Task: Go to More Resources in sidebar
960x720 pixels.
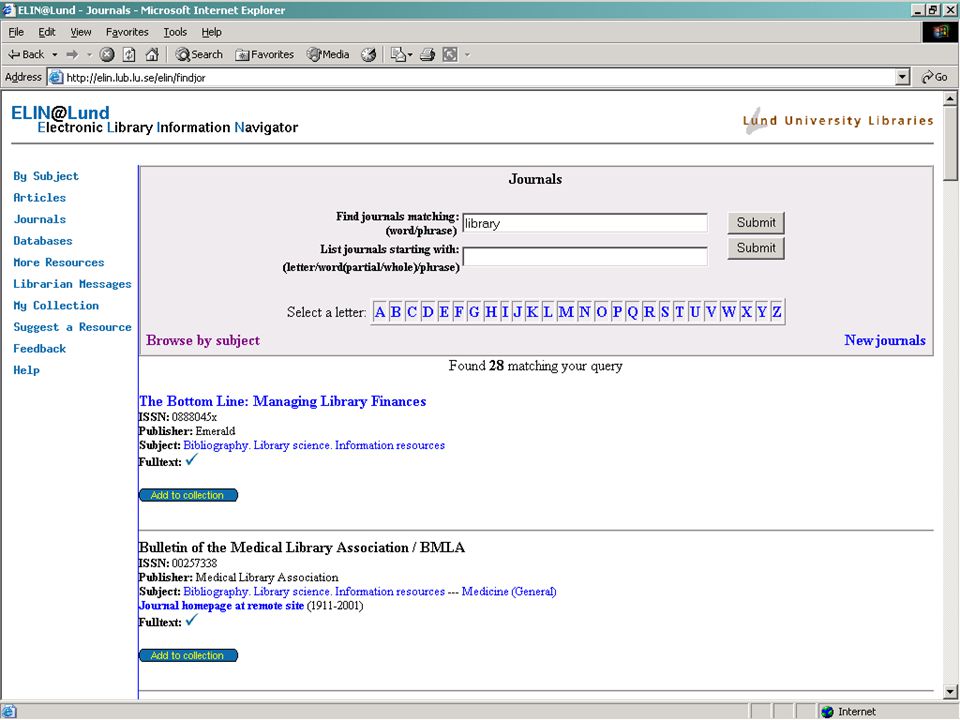Action: [x=59, y=262]
